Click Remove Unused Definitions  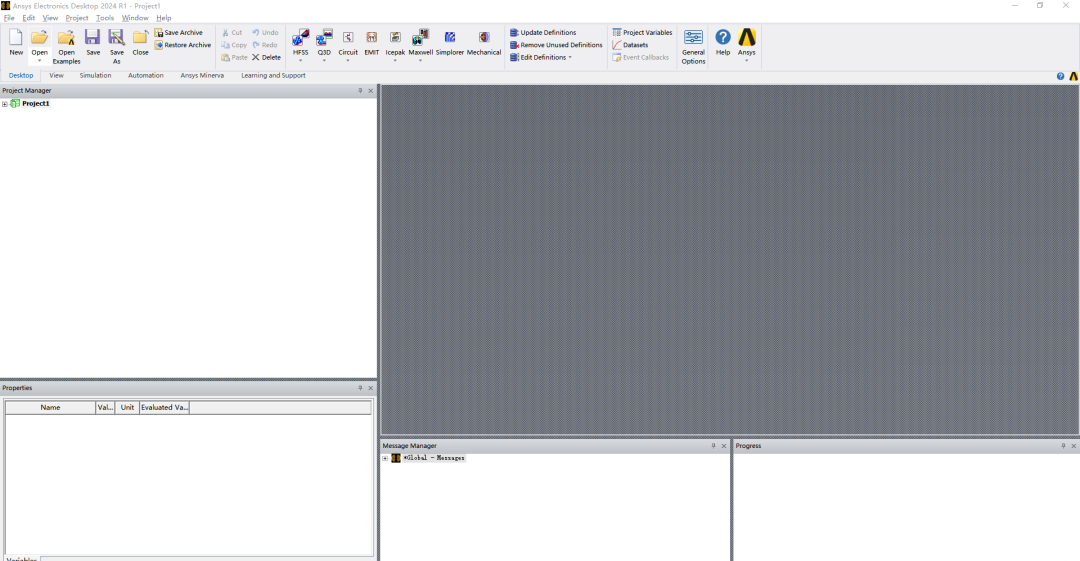556,45
